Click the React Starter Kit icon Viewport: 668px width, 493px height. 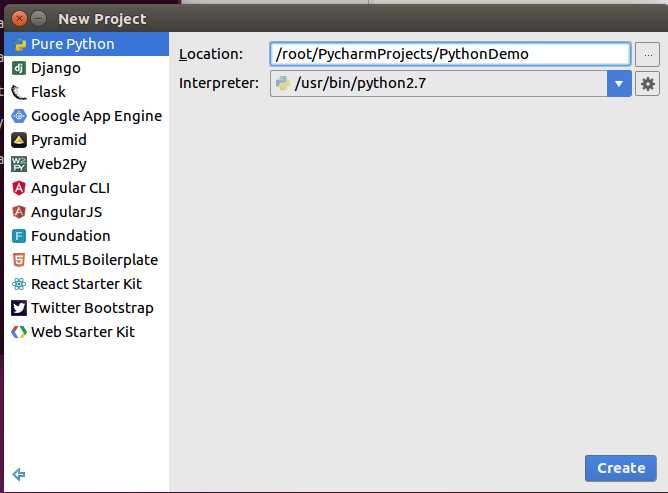[18, 284]
